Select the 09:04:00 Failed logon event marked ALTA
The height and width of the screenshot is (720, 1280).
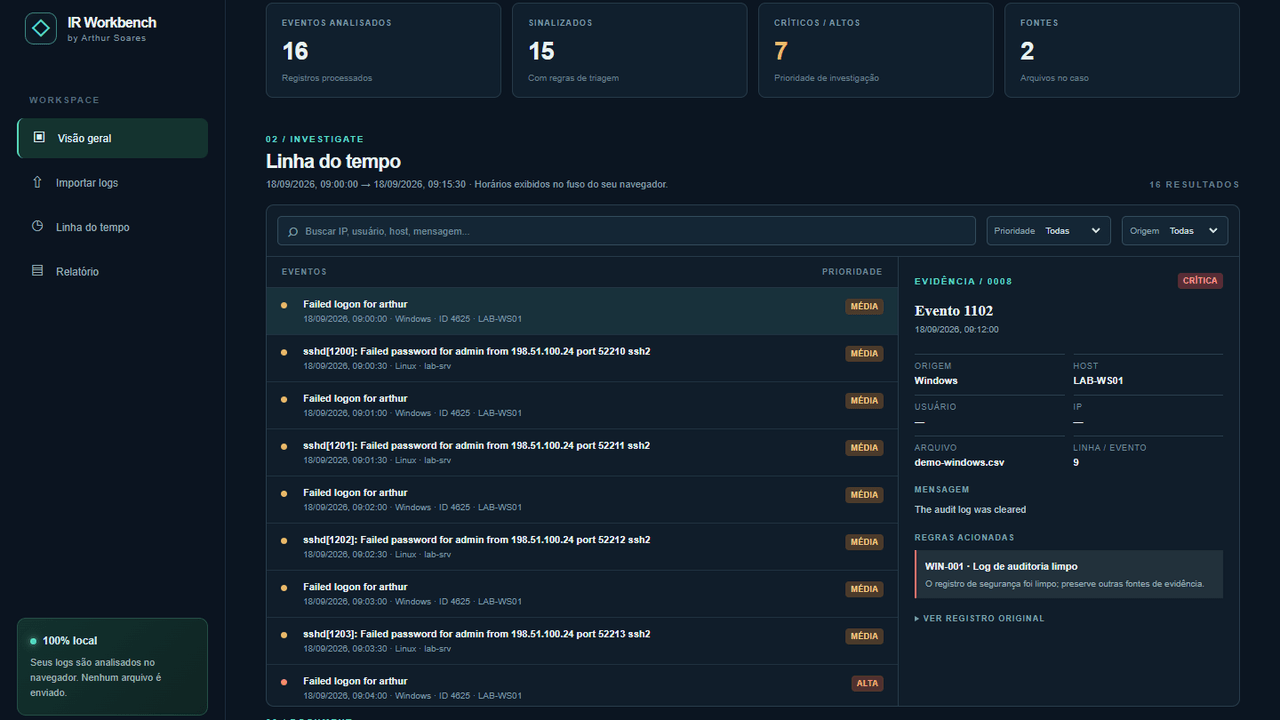point(582,686)
